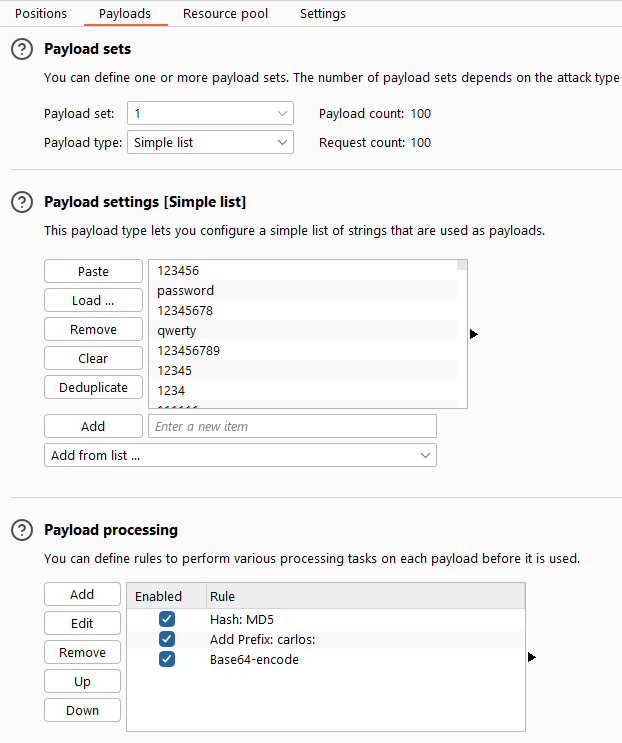Click the Payload settings help icon
The width and height of the screenshot is (622, 743).
point(21,202)
